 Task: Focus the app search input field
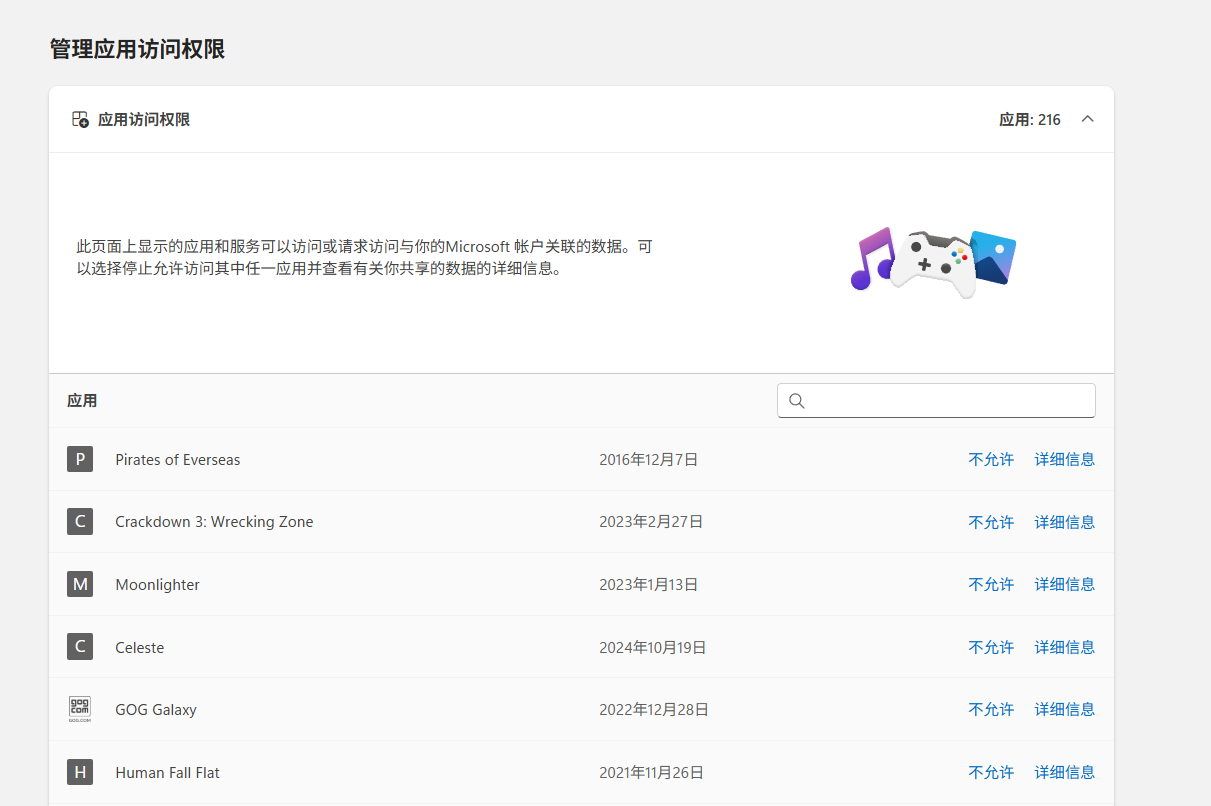pos(936,401)
